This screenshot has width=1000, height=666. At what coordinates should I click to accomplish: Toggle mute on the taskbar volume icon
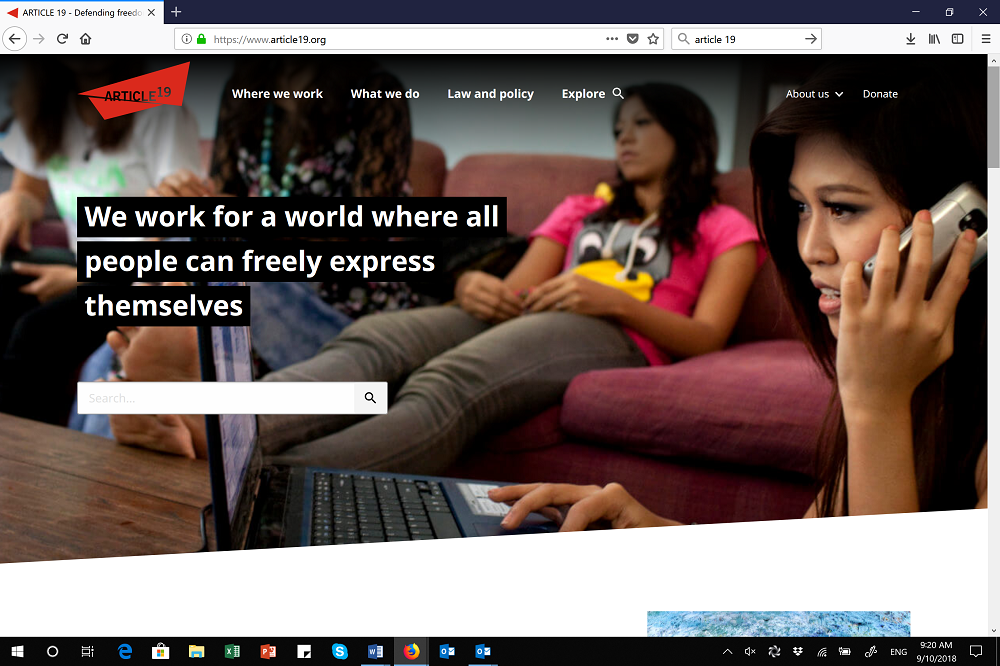point(750,652)
